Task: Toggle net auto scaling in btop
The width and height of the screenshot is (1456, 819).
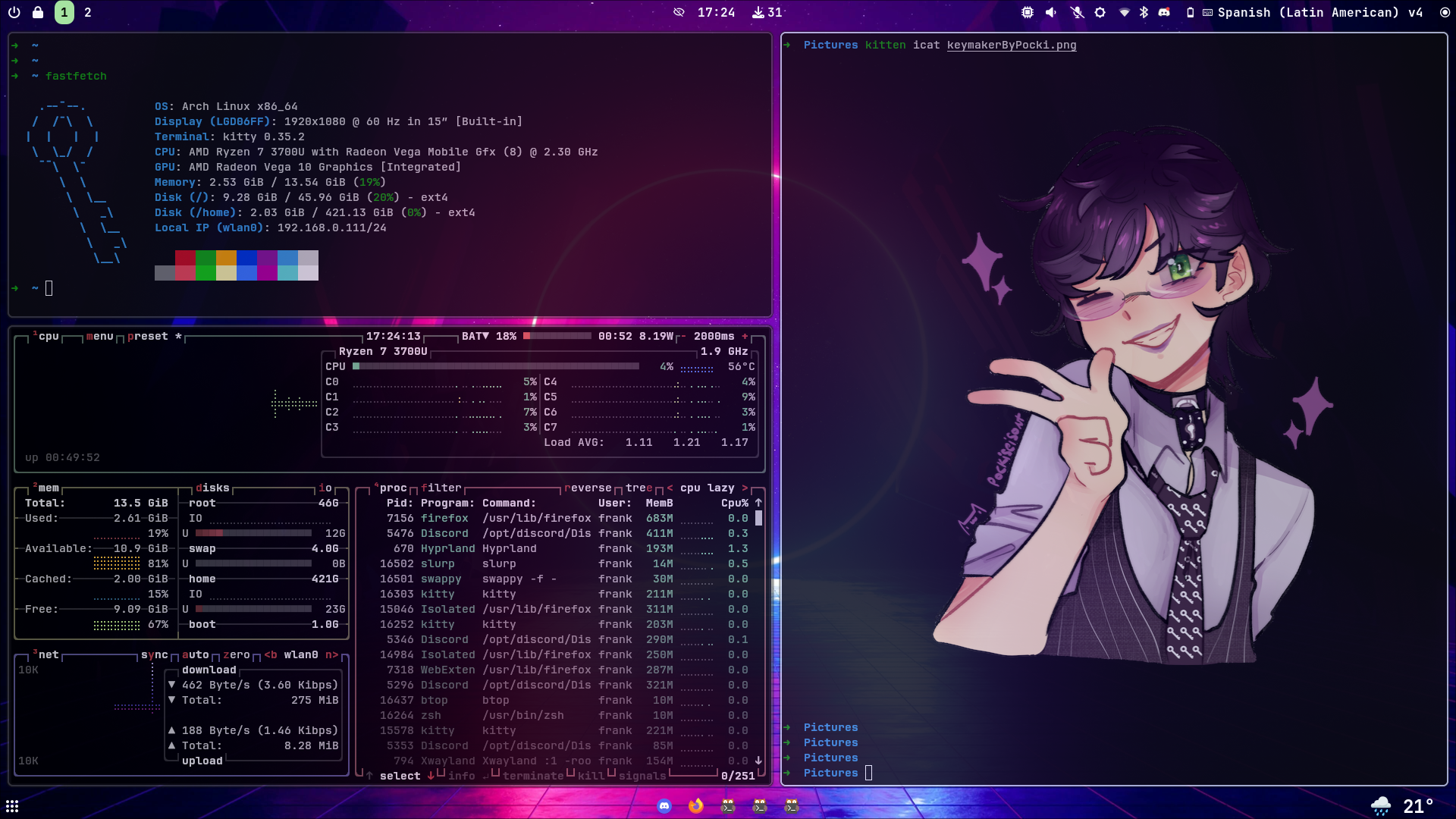Action: point(196,654)
